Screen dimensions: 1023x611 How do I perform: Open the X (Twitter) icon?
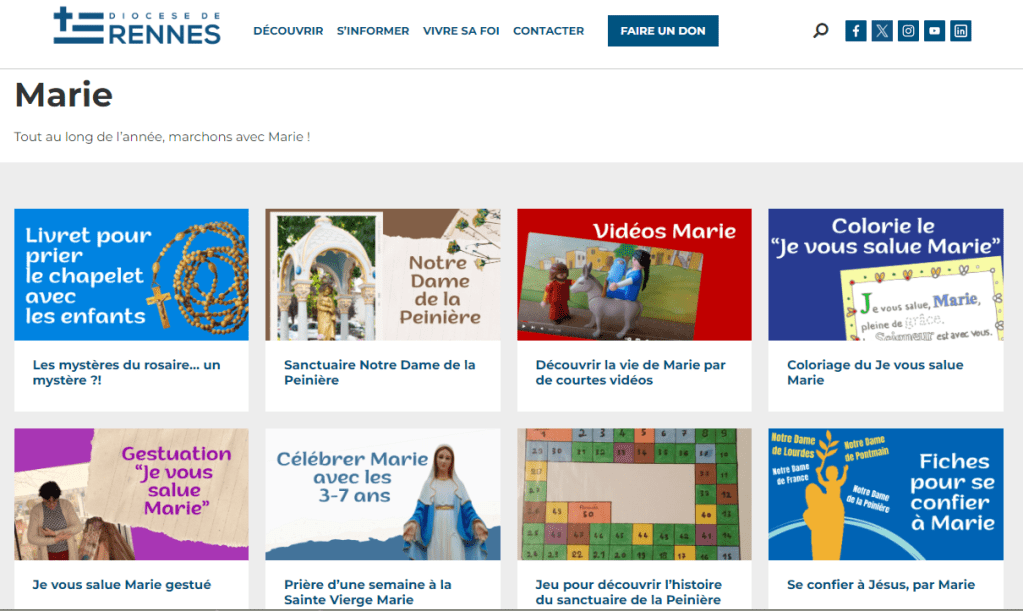(x=882, y=31)
